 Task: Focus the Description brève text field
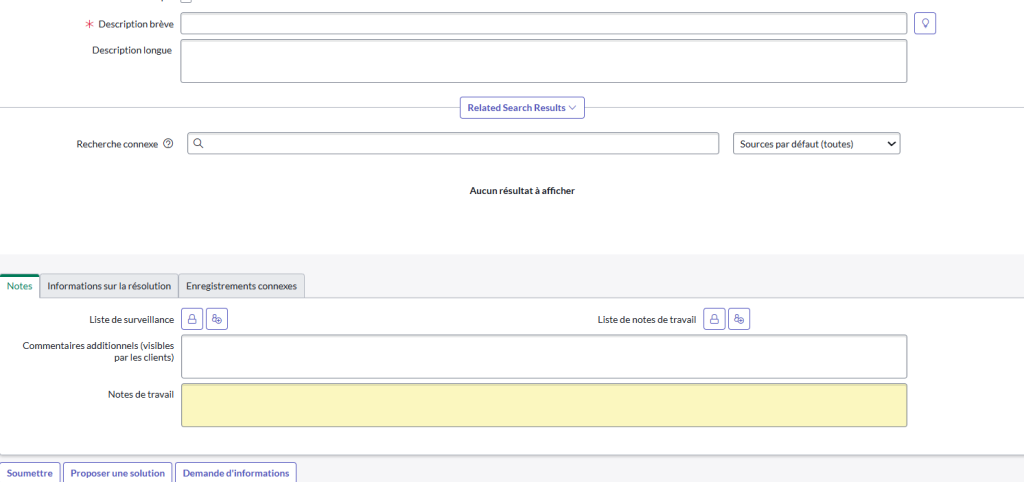point(543,23)
